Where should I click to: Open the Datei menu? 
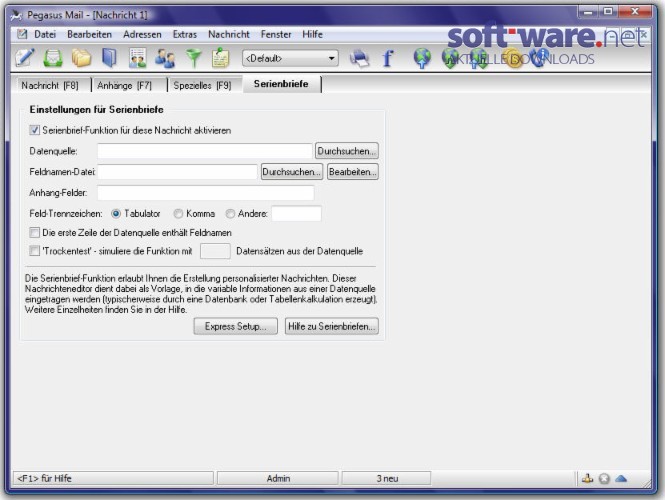pyautogui.click(x=45, y=34)
